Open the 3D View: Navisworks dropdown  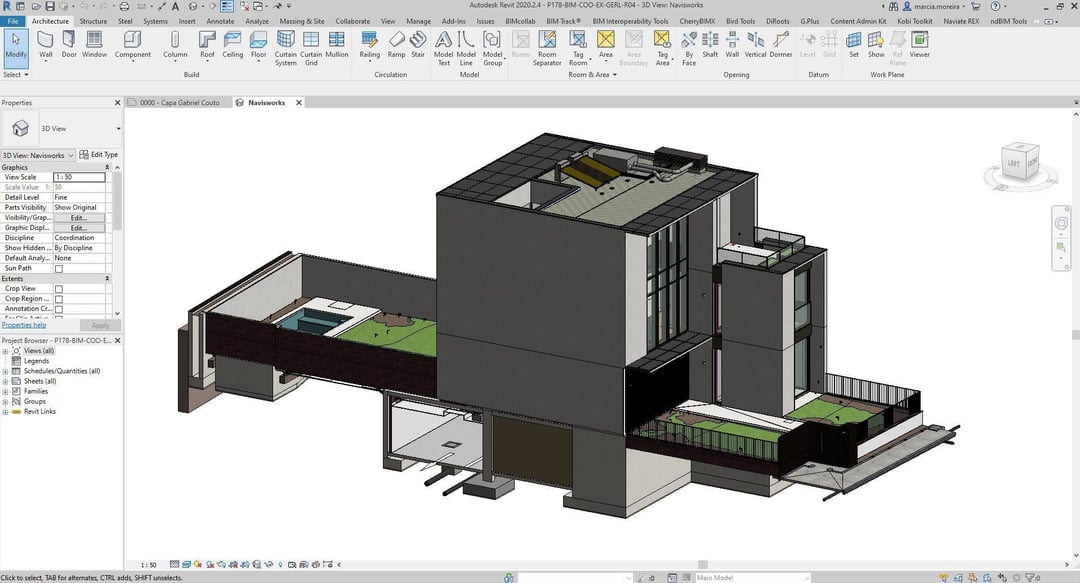coord(38,155)
